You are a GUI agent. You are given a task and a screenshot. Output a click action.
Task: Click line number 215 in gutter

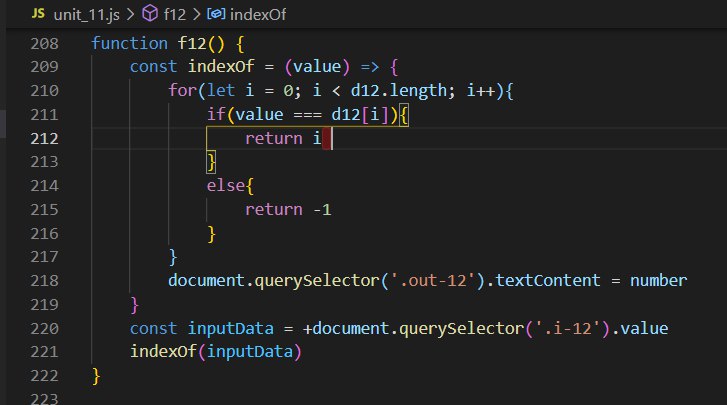tap(45, 210)
